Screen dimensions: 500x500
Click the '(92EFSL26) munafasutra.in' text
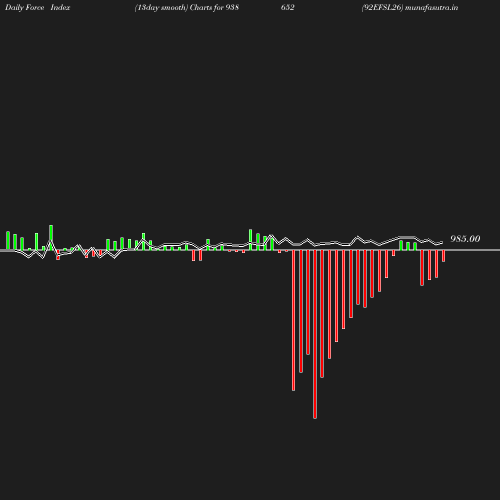point(410,8)
